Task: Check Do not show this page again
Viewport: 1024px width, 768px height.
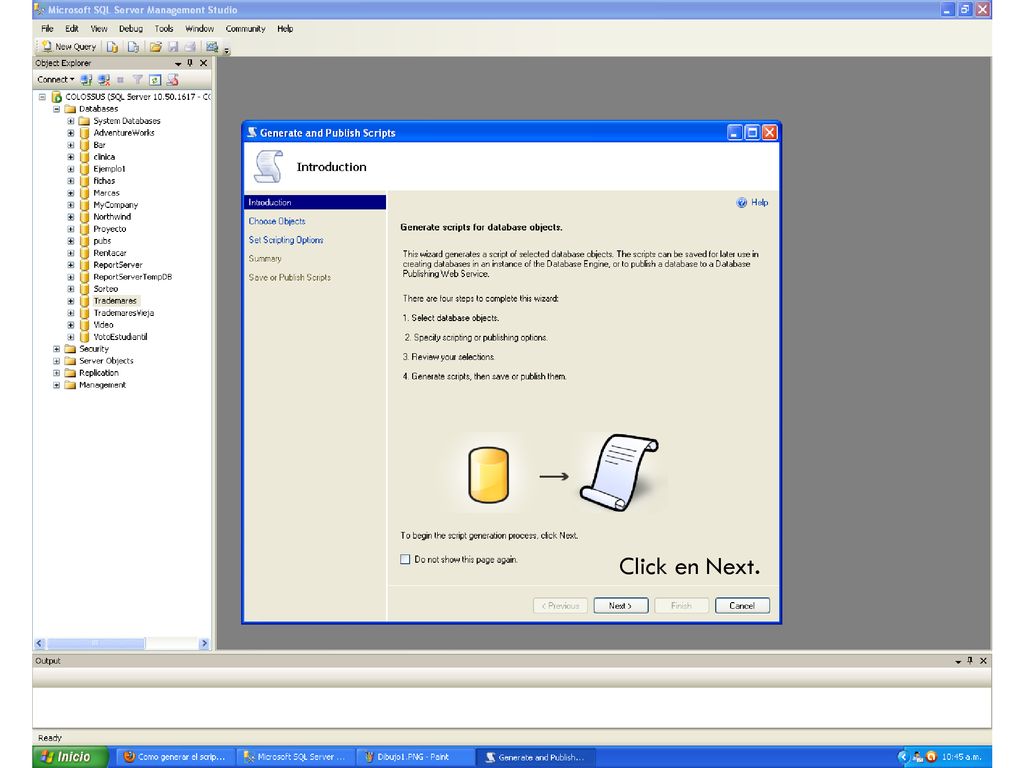Action: pos(405,560)
